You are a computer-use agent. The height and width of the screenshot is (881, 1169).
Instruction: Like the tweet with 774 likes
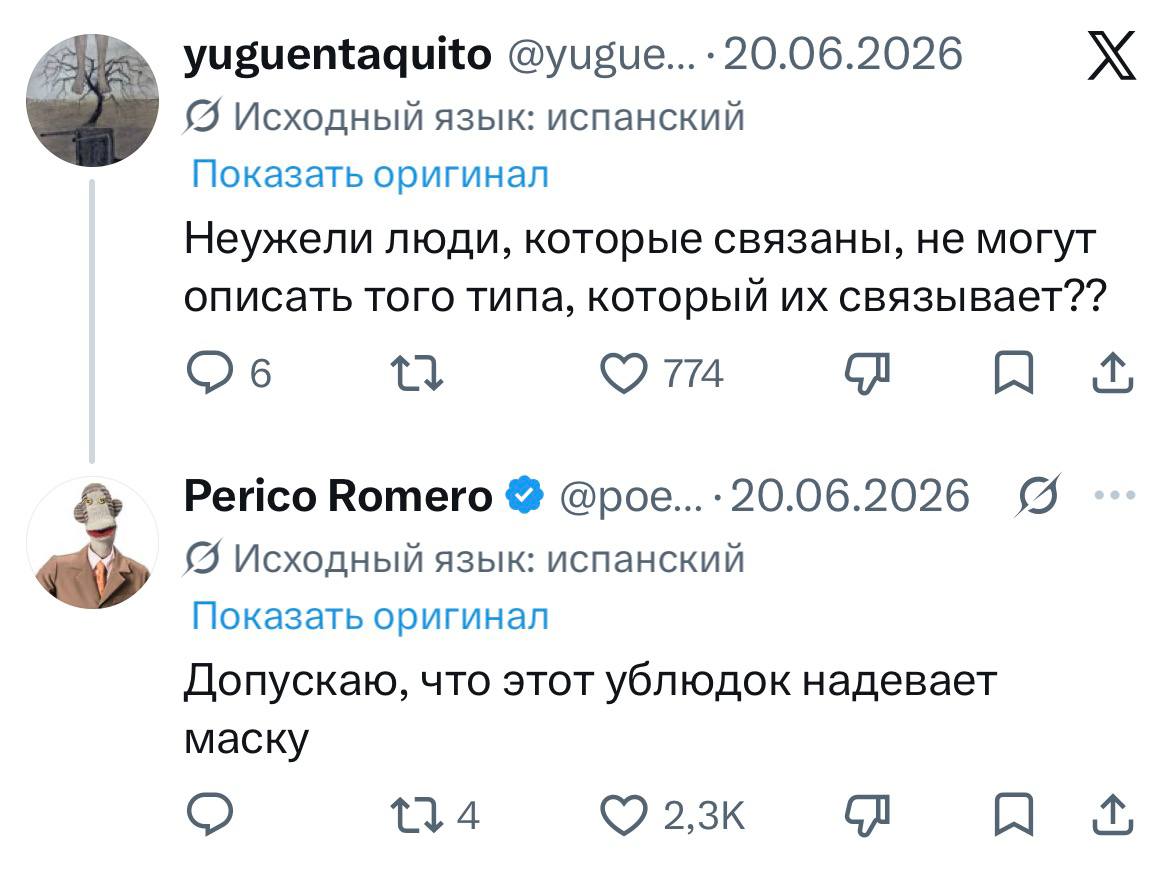pyautogui.click(x=662, y=373)
